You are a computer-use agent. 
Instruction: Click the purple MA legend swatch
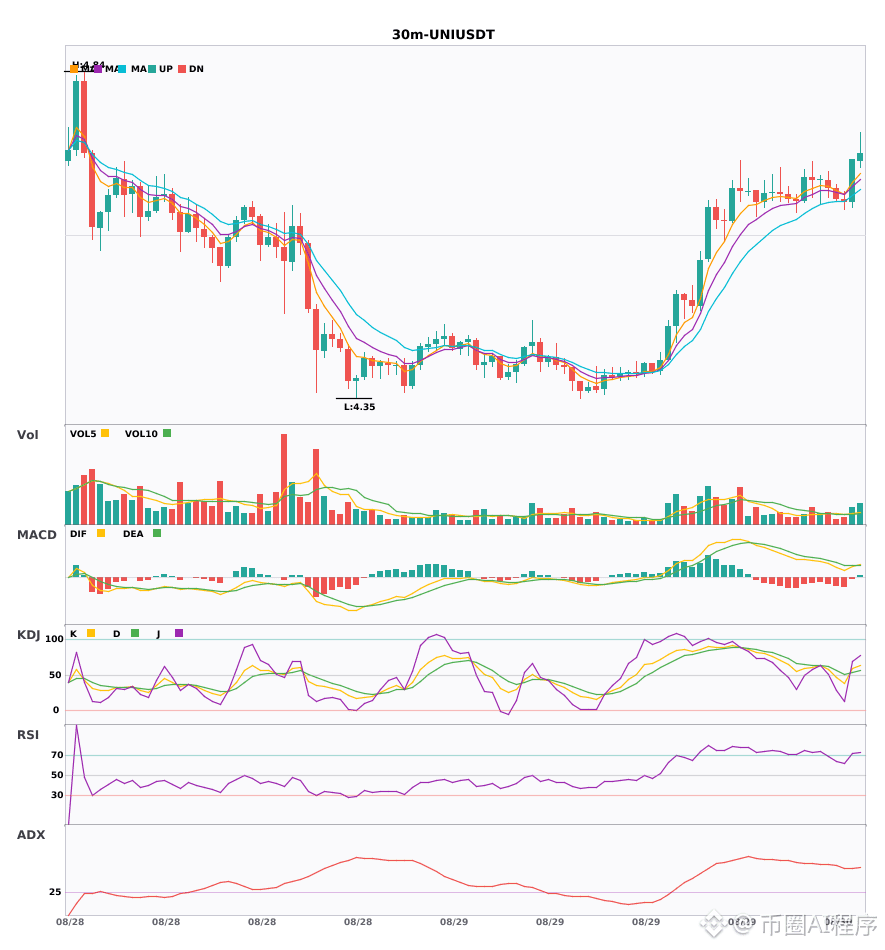pyautogui.click(x=98, y=69)
